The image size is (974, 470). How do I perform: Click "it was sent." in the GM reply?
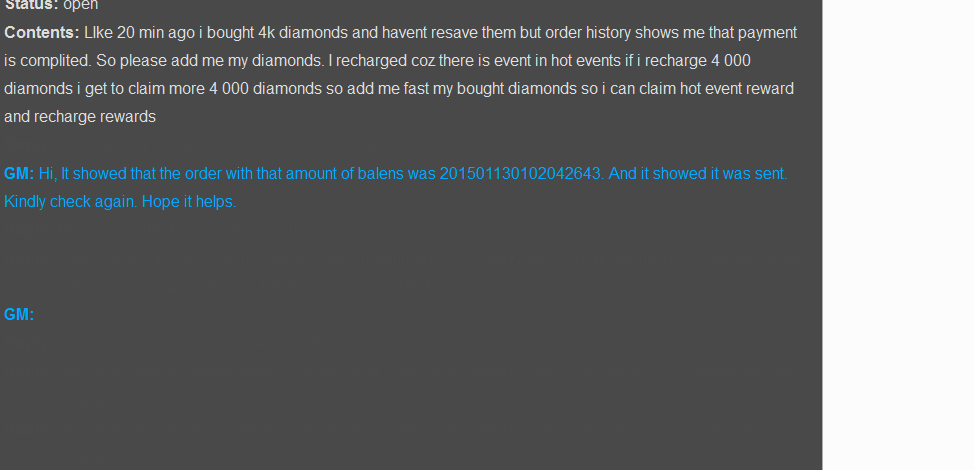pos(749,174)
